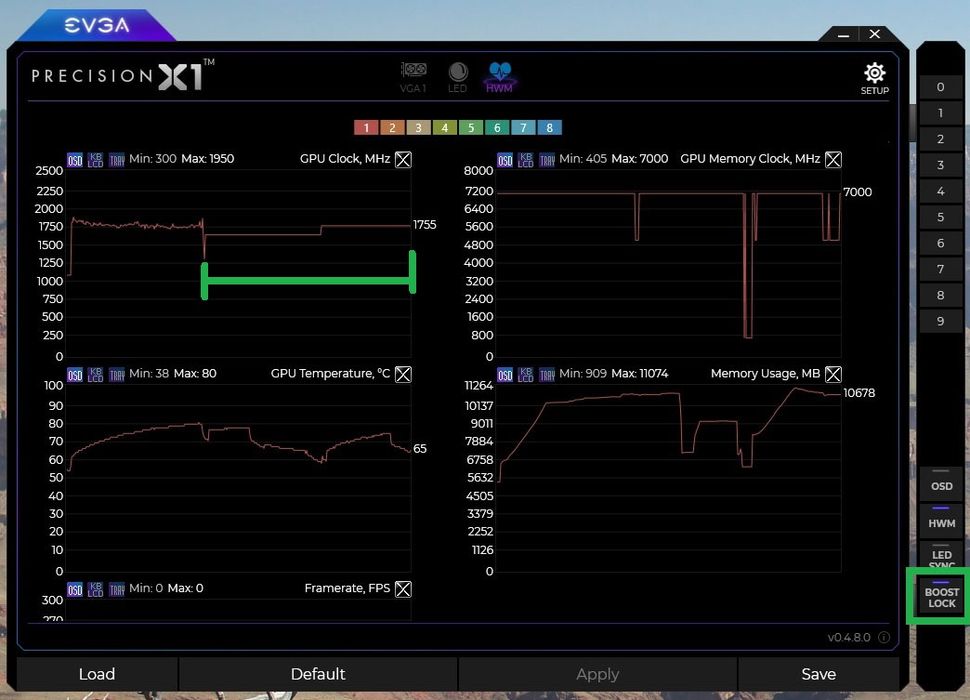This screenshot has width=970, height=700.
Task: Enable KB LCD output for GPU Temperature
Action: pos(95,374)
